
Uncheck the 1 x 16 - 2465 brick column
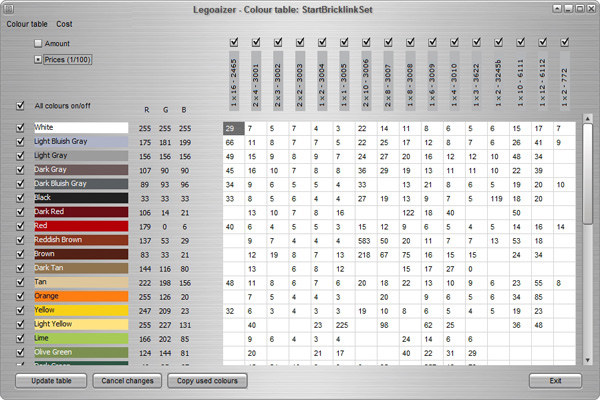[234, 42]
